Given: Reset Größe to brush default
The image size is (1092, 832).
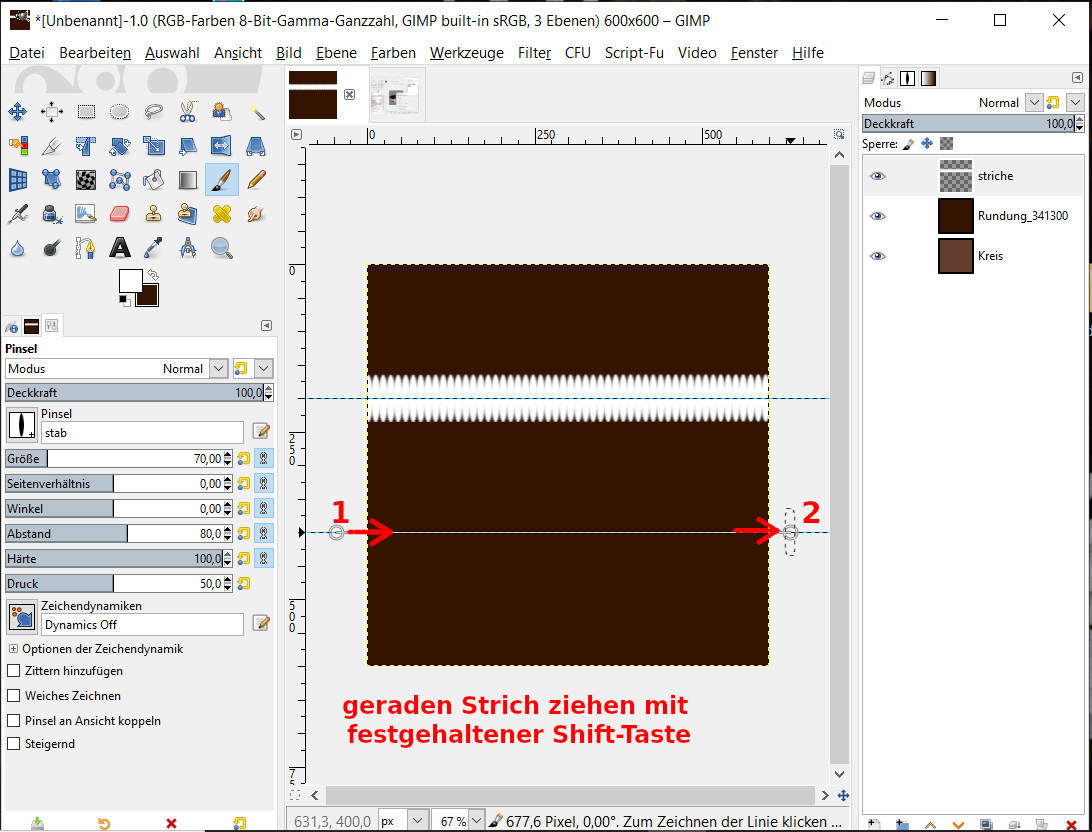Looking at the screenshot, I should (243, 459).
